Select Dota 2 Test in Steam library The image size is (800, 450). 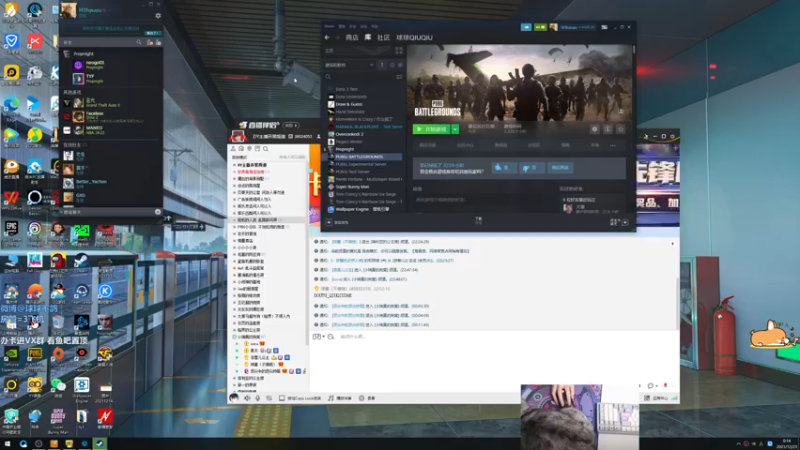[346, 89]
